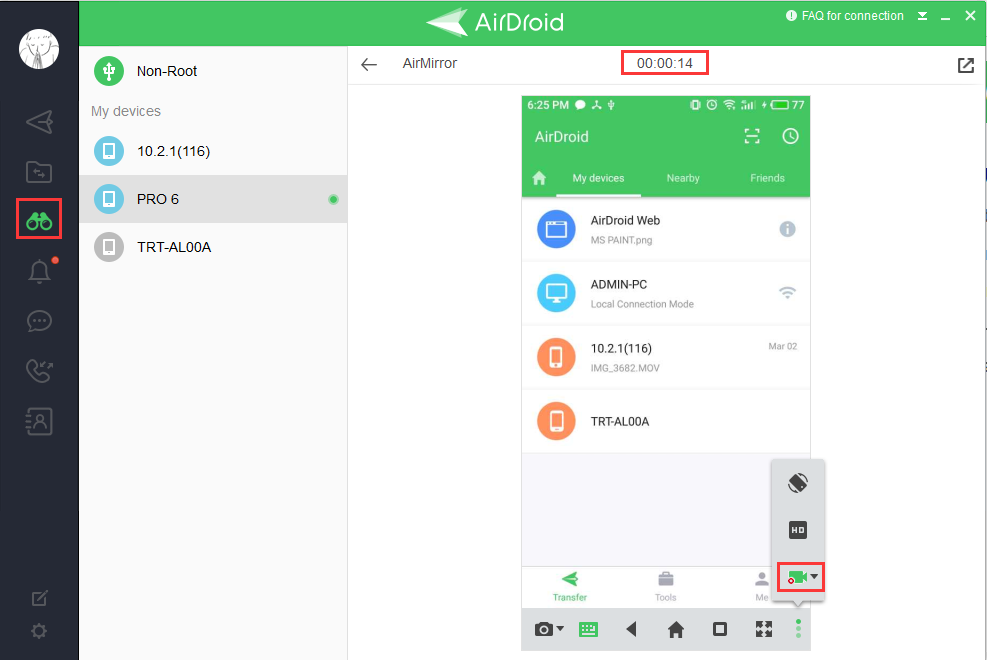Click the screen recording camera button

click(x=797, y=577)
